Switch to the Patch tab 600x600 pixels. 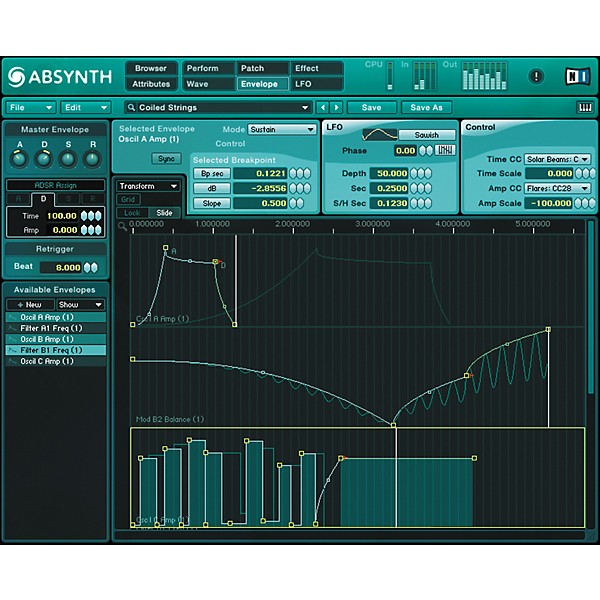tap(262, 68)
